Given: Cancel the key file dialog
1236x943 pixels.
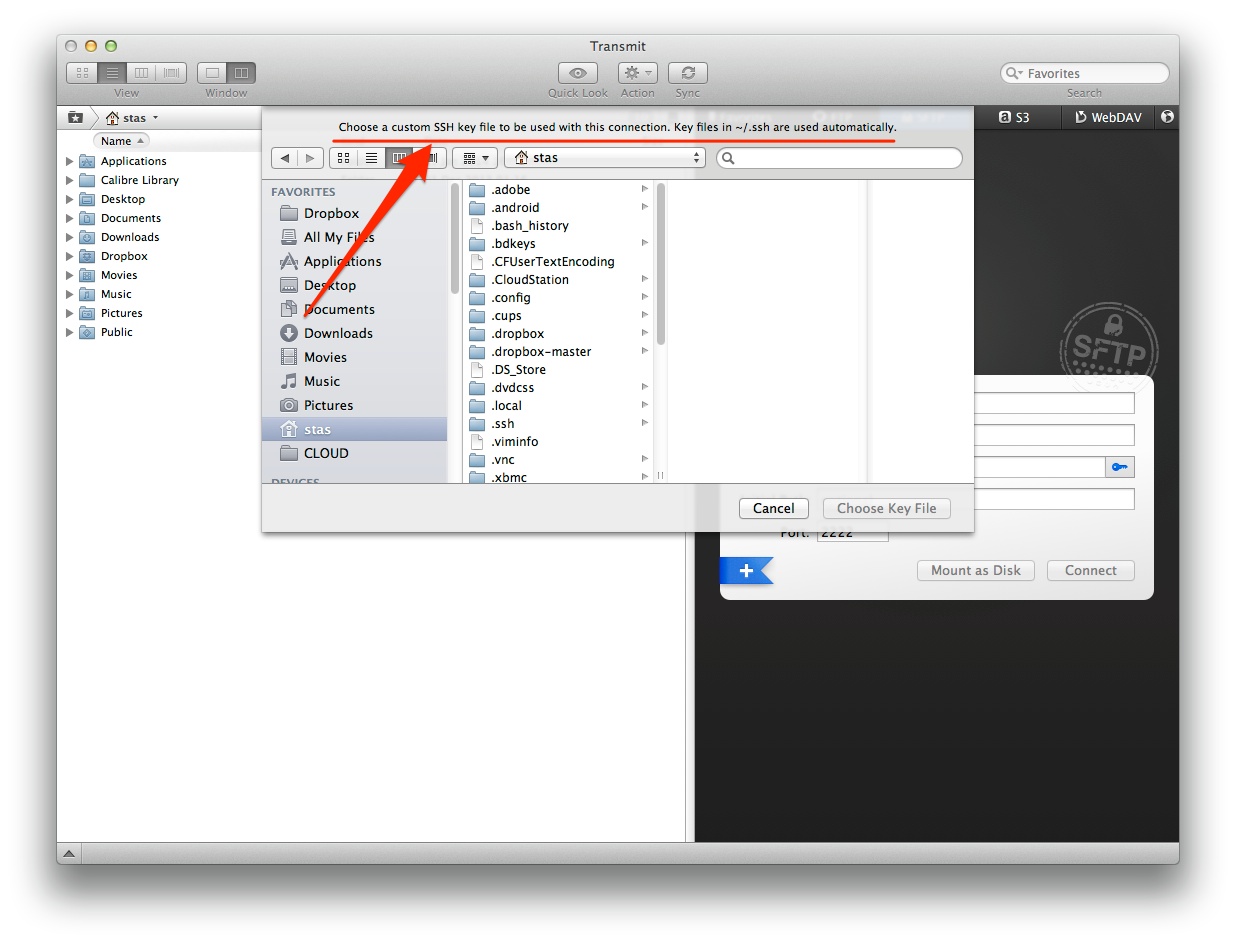Looking at the screenshot, I should pos(774,508).
